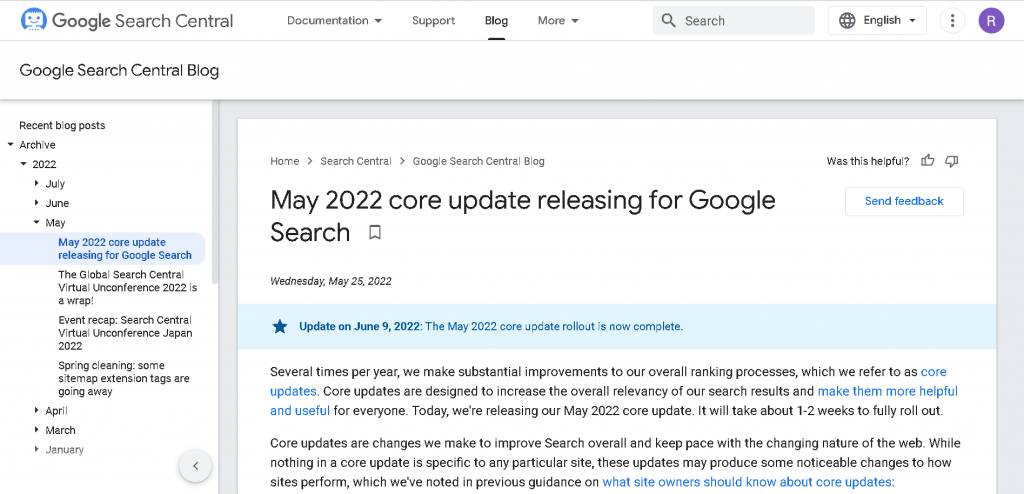Click the Google Search Central logo icon
Viewport: 1024px width, 494px height.
click(x=33, y=20)
